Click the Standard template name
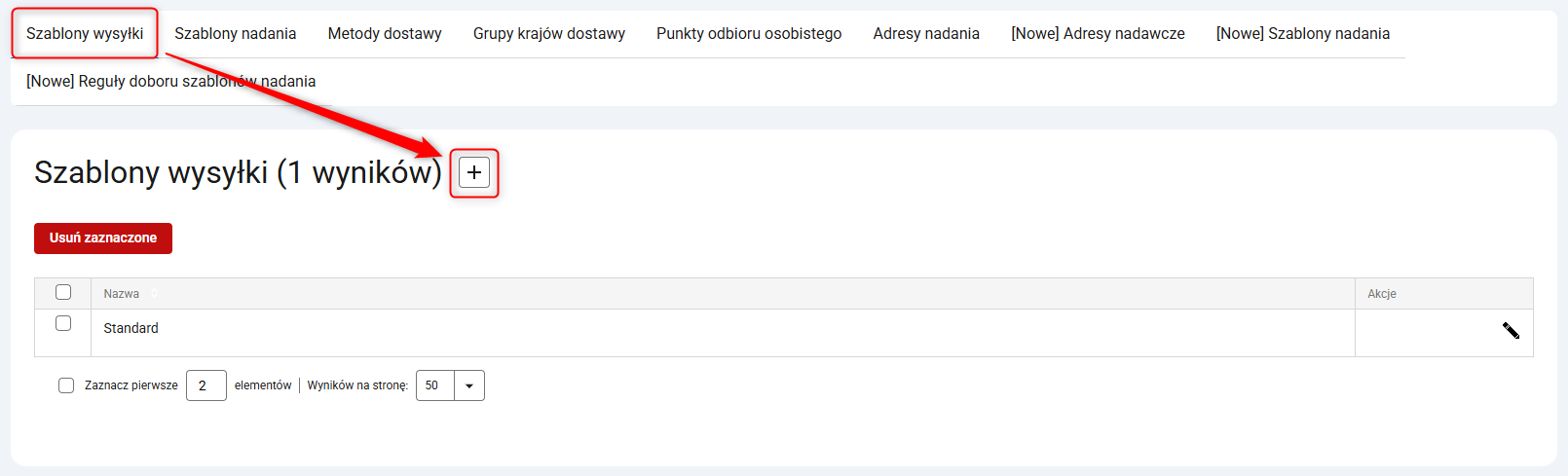The height and width of the screenshot is (476, 1568). [x=131, y=329]
